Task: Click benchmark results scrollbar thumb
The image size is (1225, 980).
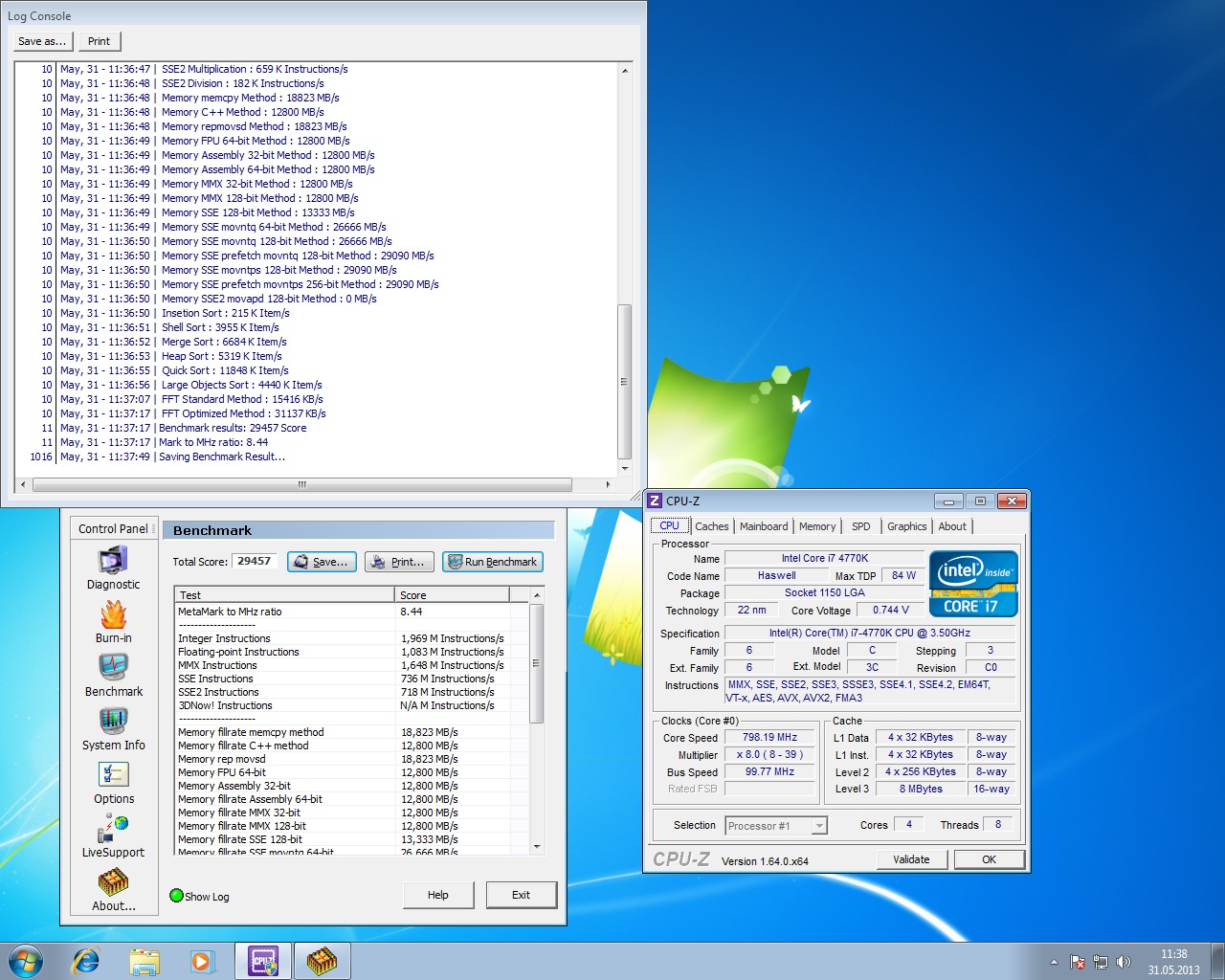Action: [x=537, y=663]
